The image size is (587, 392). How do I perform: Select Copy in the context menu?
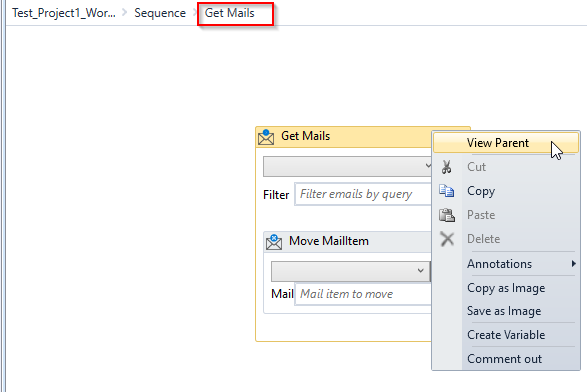coord(506,191)
